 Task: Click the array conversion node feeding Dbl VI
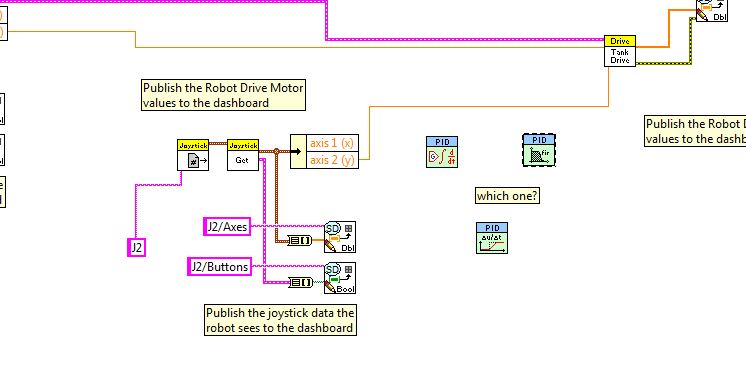click(x=300, y=241)
